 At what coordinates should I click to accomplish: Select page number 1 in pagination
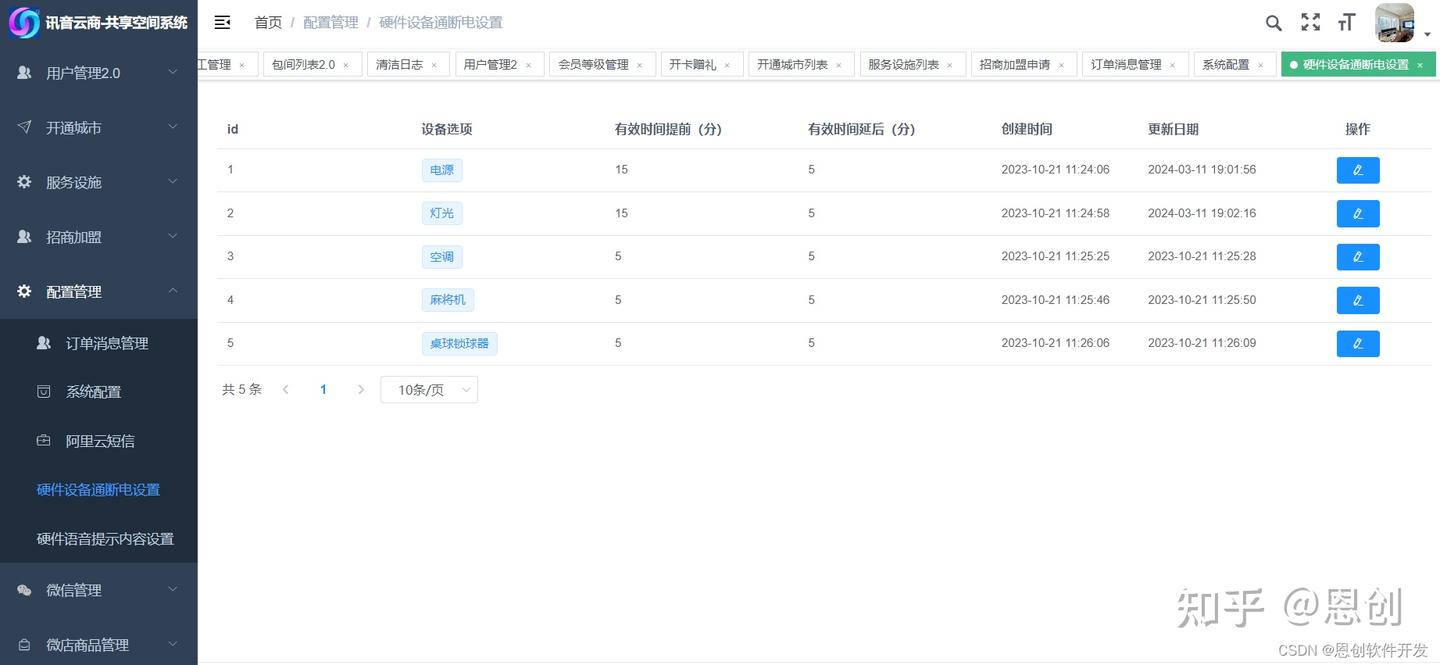[323, 390]
